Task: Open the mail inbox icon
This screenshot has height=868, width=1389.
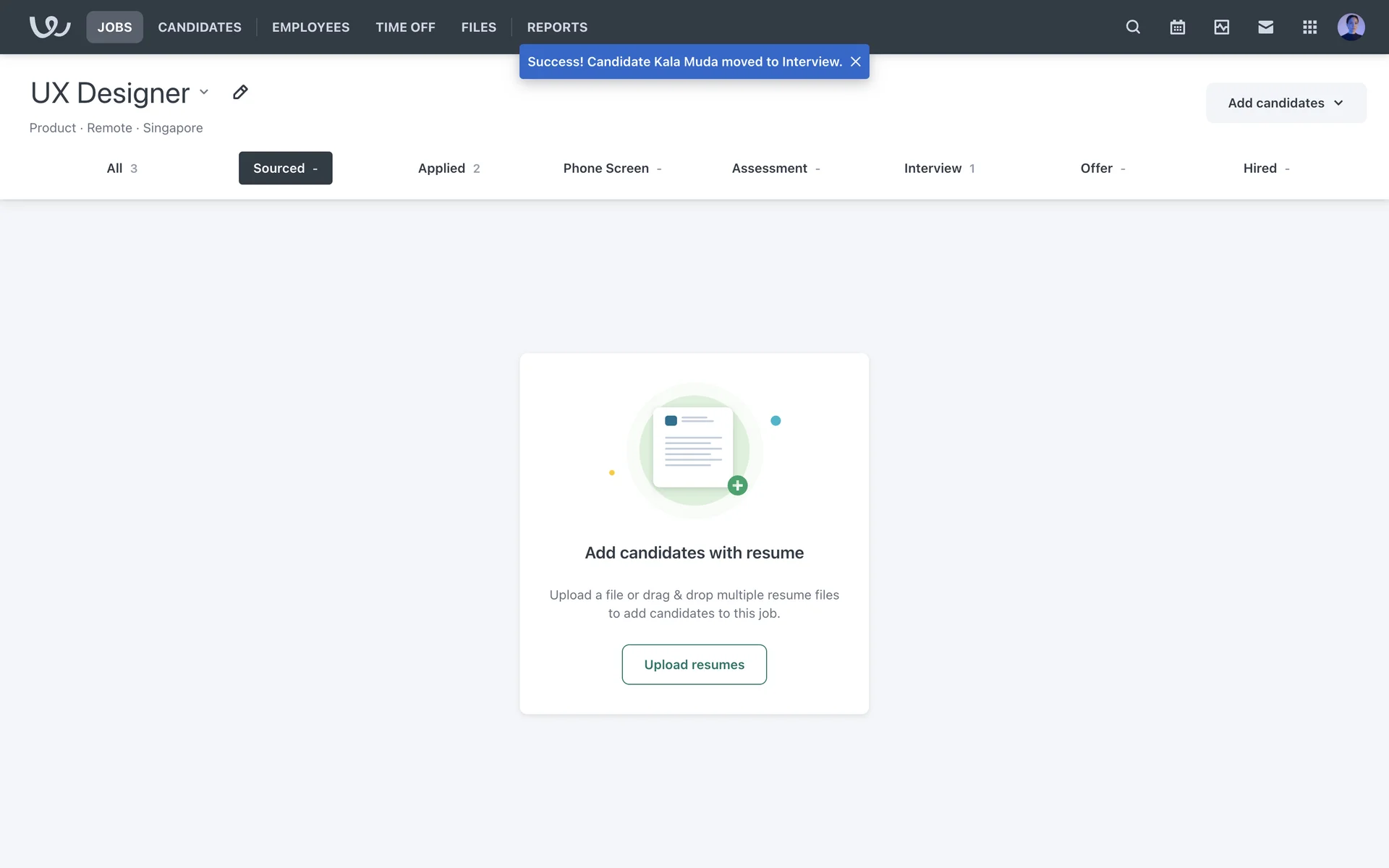Action: click(x=1265, y=27)
